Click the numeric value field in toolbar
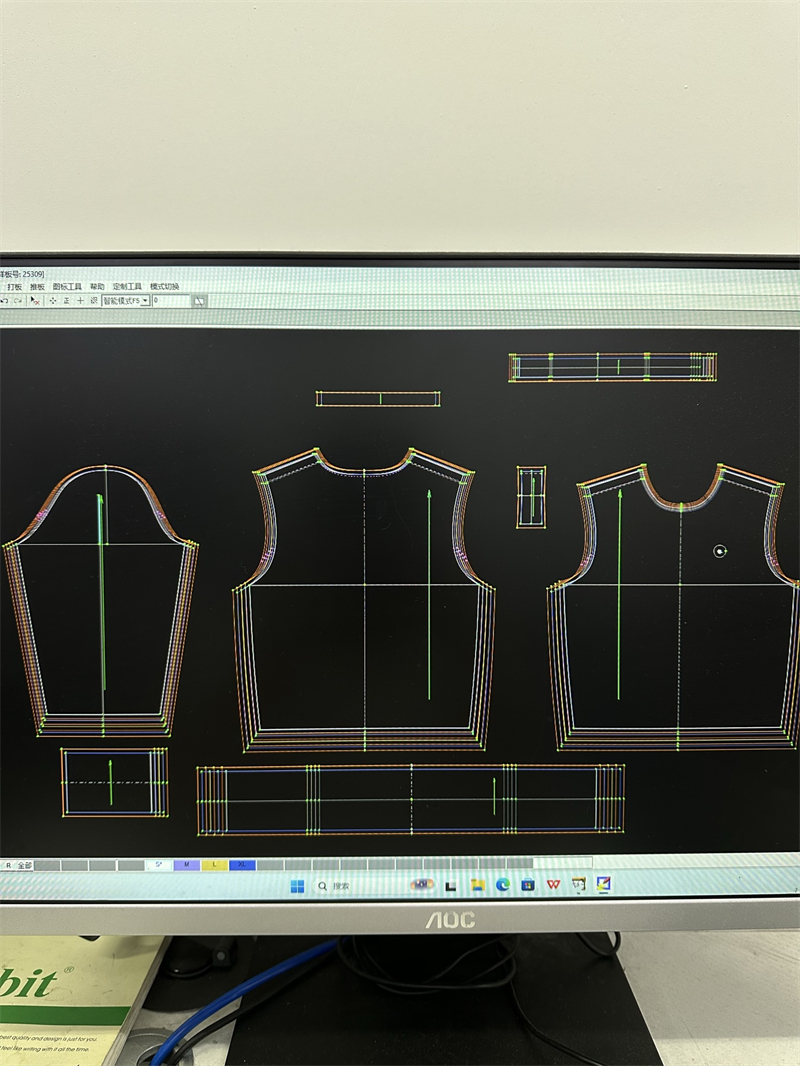800x1066 pixels. [170, 300]
